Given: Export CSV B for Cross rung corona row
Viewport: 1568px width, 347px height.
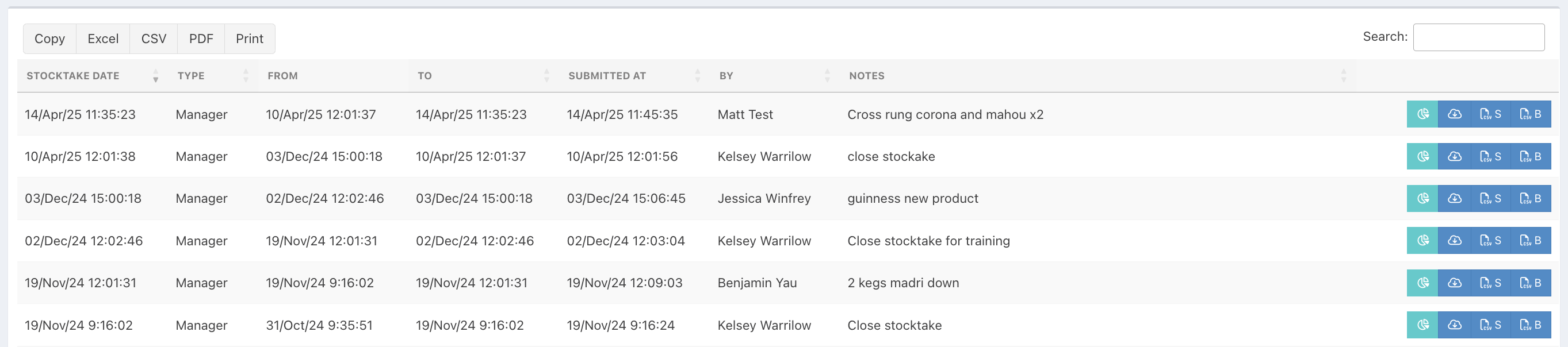Looking at the screenshot, I should click(1531, 114).
